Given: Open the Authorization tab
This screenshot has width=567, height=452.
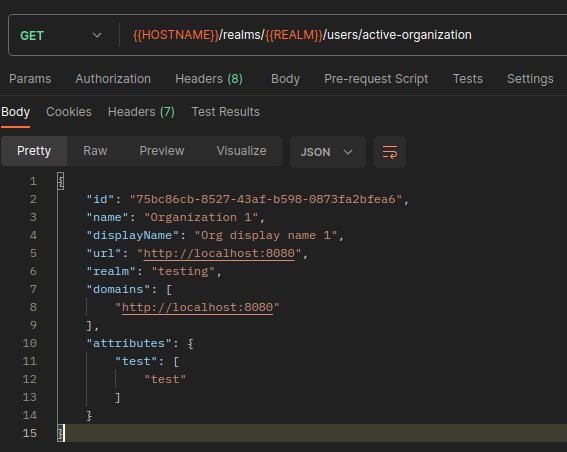Looking at the screenshot, I should tap(113, 79).
